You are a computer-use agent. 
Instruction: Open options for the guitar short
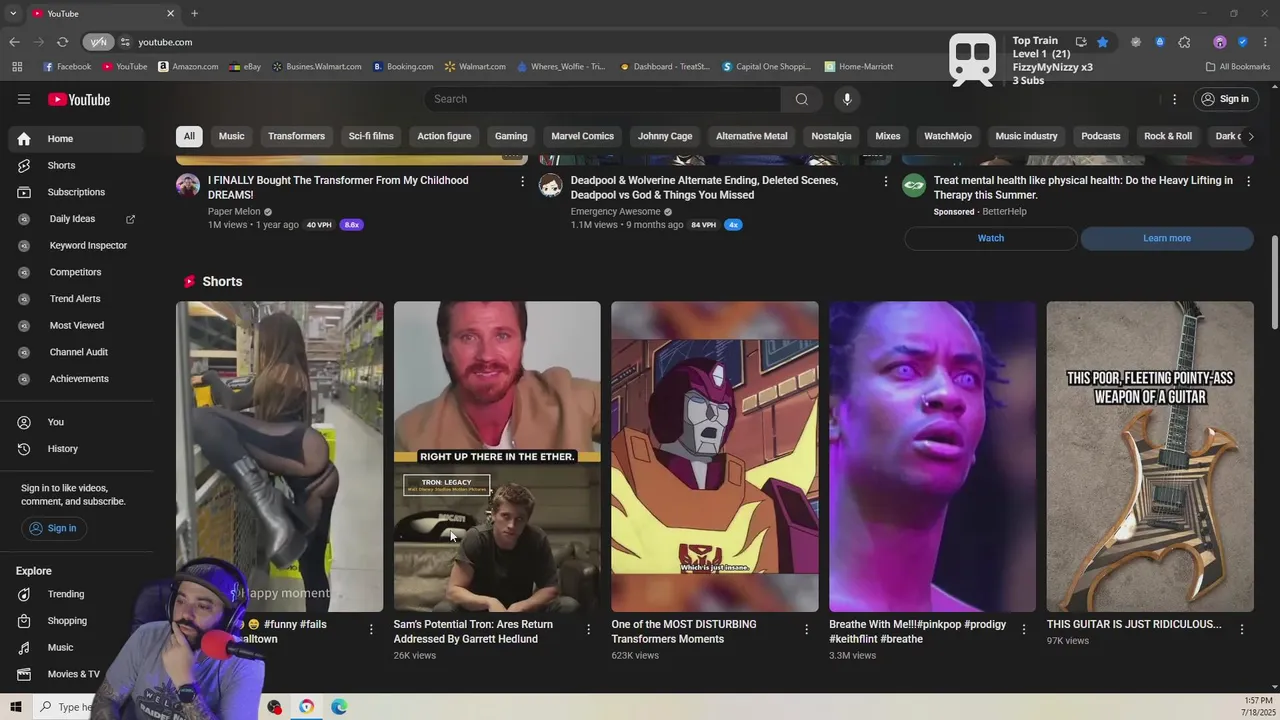[1241, 629]
